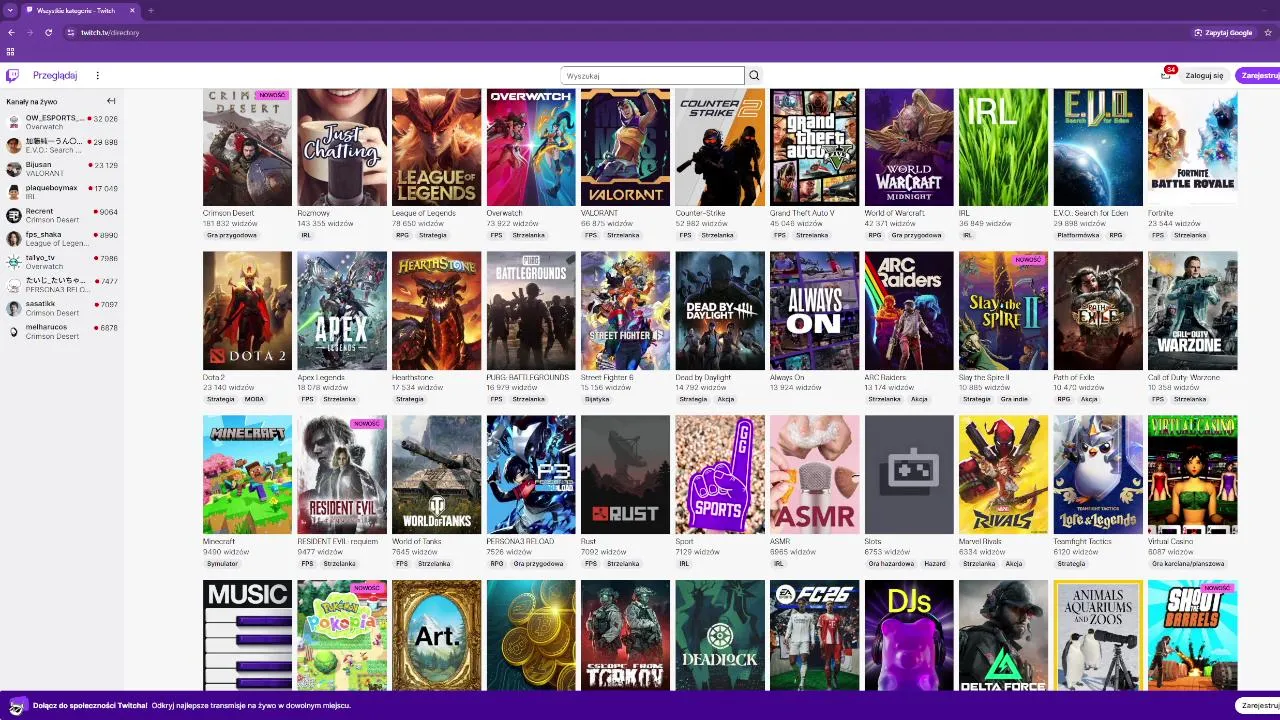Open the Minecraft category cover

(247, 475)
